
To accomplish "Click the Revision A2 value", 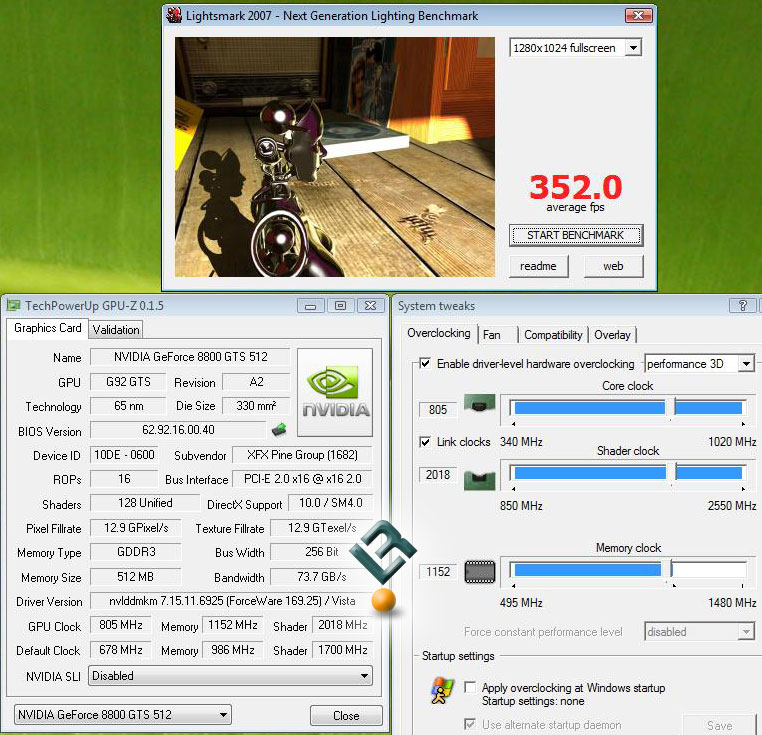I will point(256,382).
